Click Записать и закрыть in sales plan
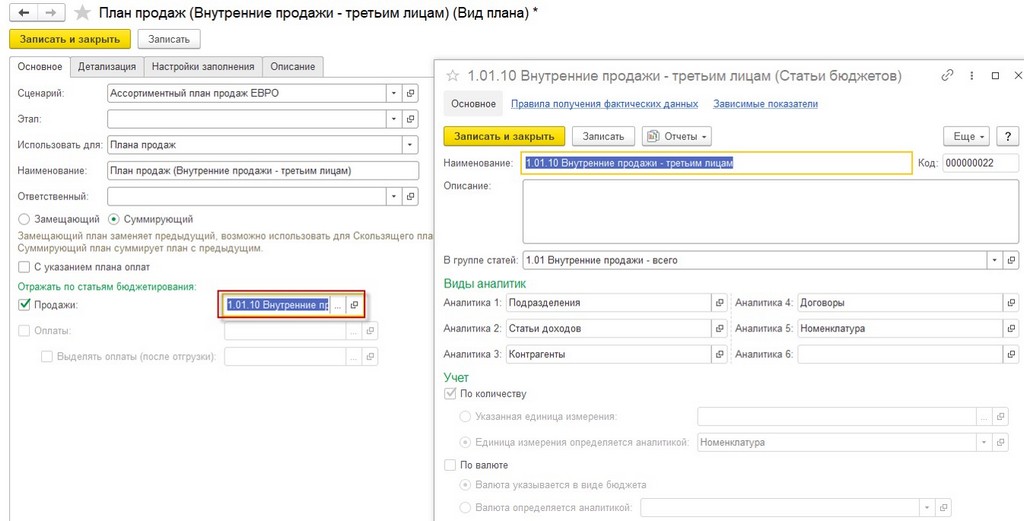Viewport: 1024px width, 521px height. coord(70,39)
